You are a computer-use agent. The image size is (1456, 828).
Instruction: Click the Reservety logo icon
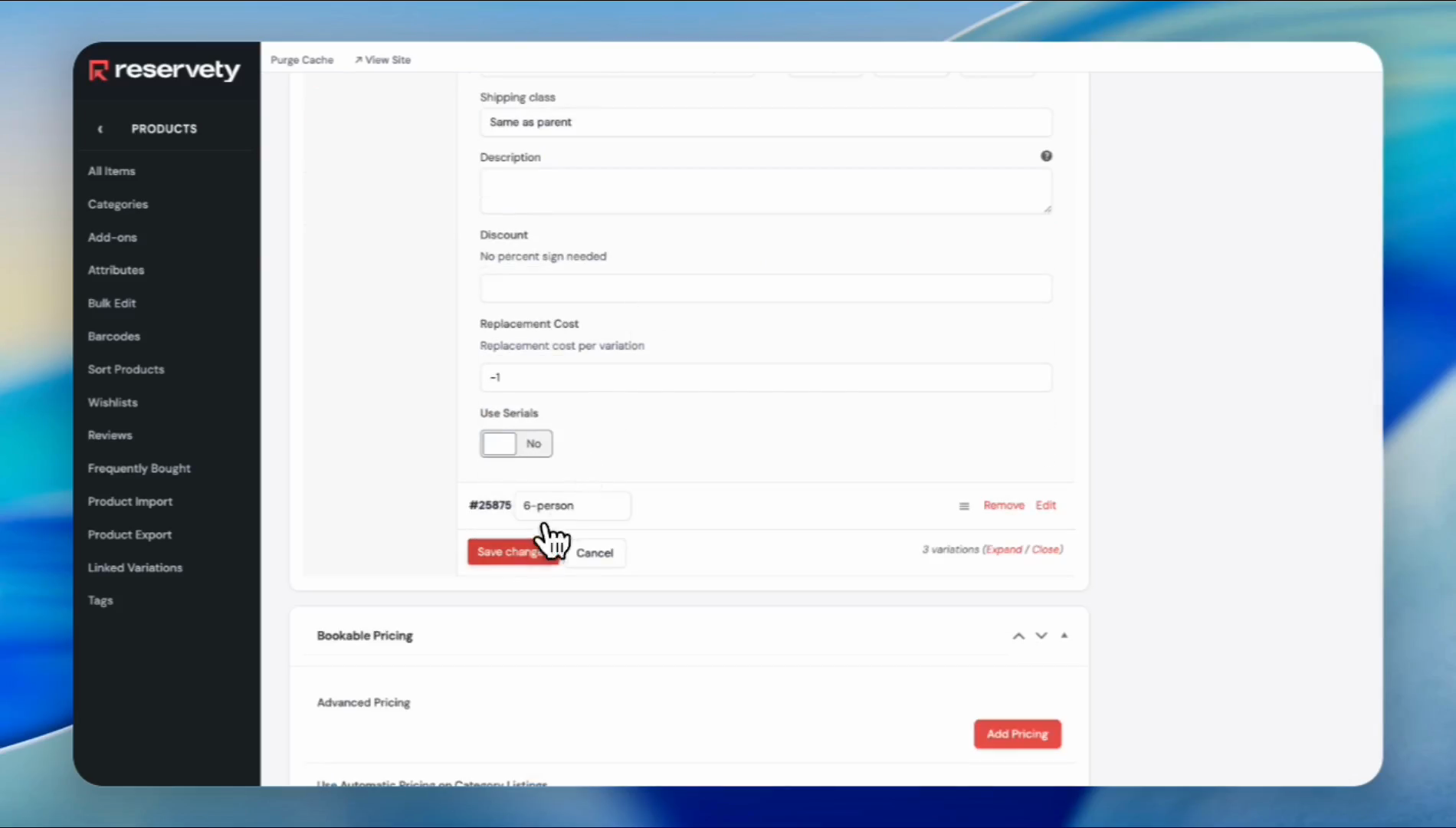click(x=98, y=71)
